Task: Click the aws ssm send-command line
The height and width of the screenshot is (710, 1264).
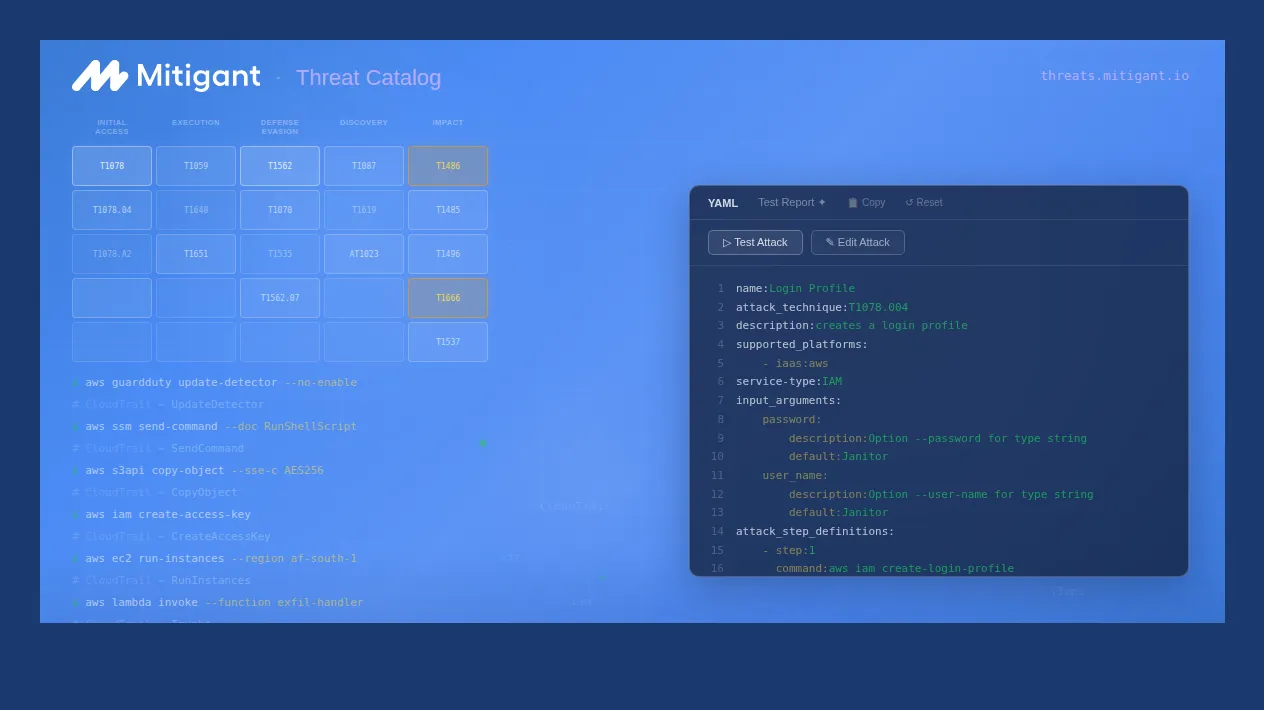Action: point(215,426)
